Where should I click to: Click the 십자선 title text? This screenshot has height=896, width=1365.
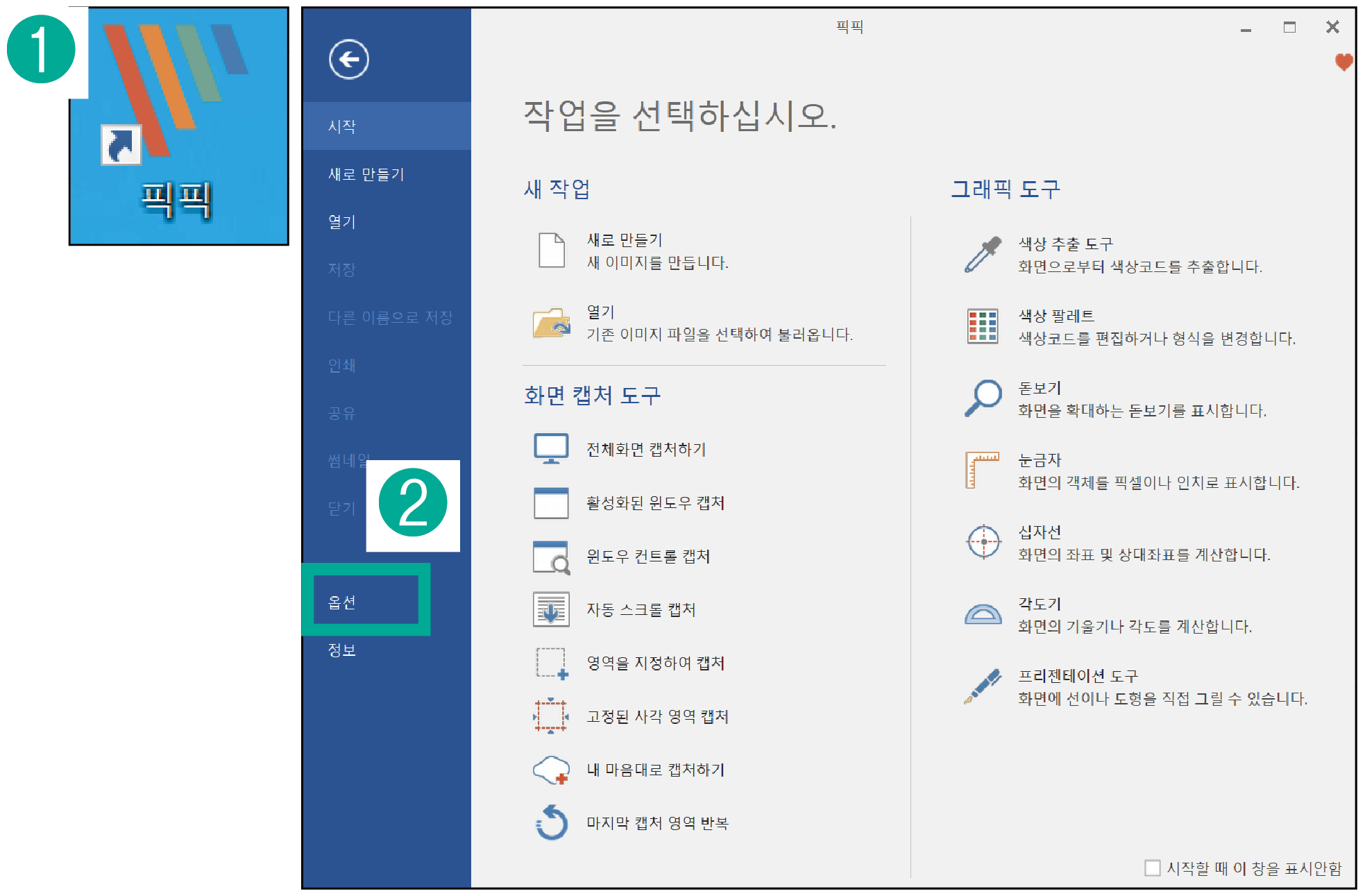tap(1040, 532)
